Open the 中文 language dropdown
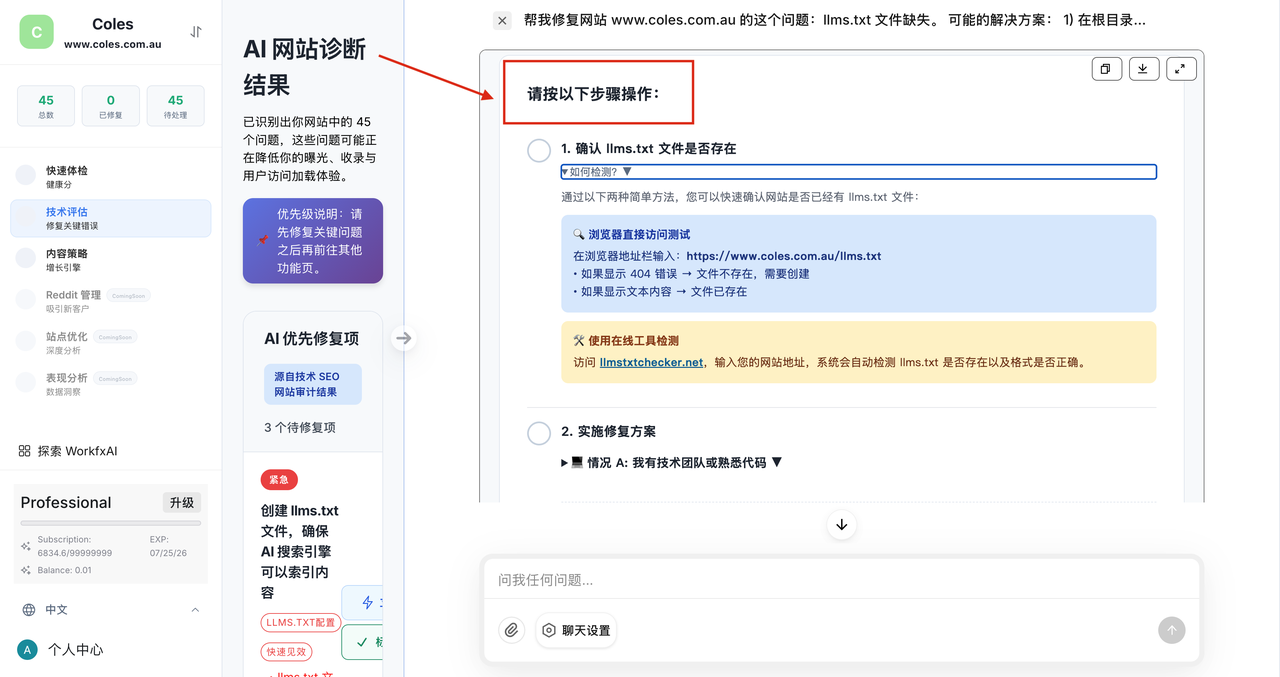1280x677 pixels. pyautogui.click(x=110, y=610)
